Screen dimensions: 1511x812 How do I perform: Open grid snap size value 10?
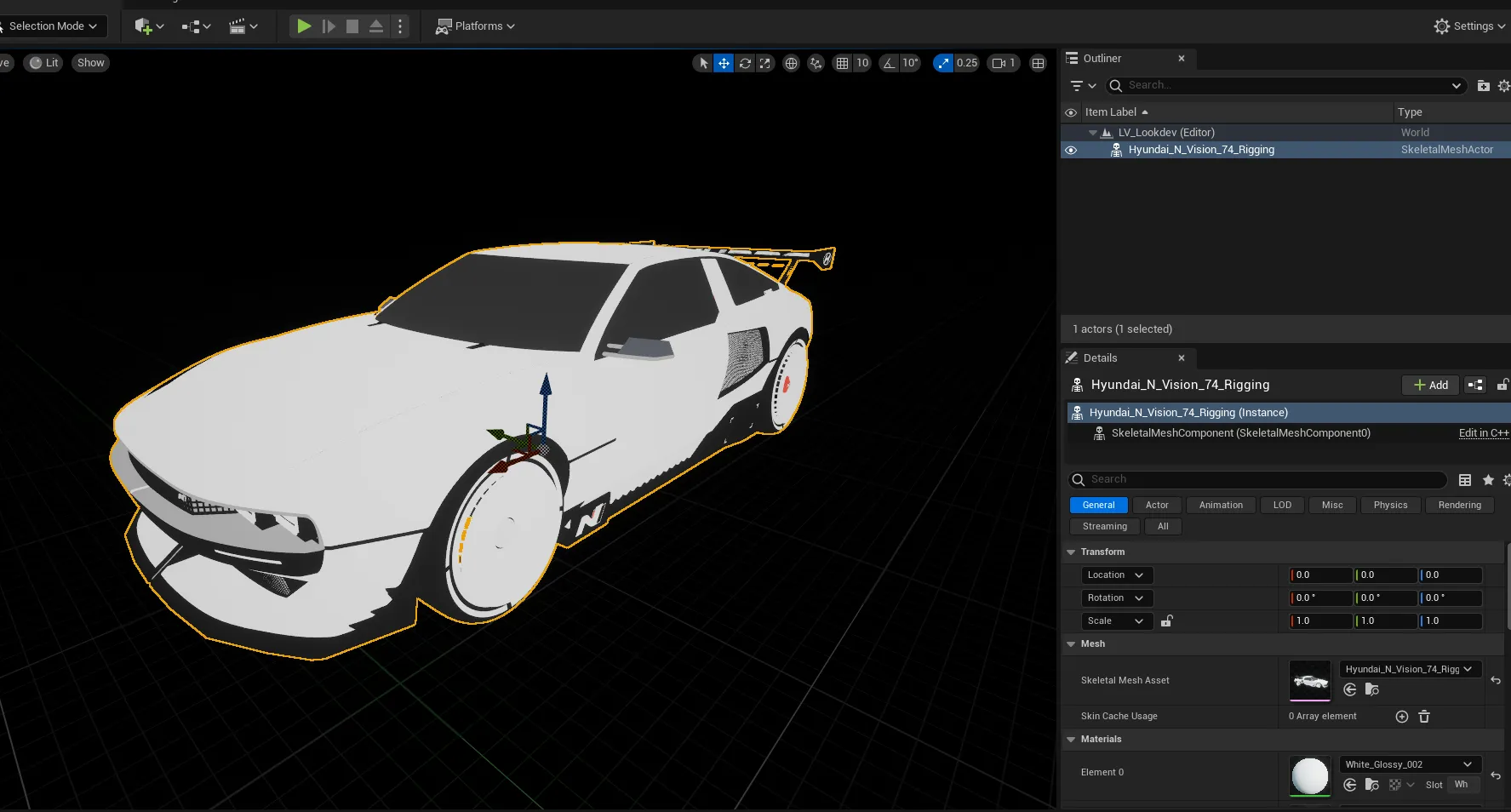[862, 63]
